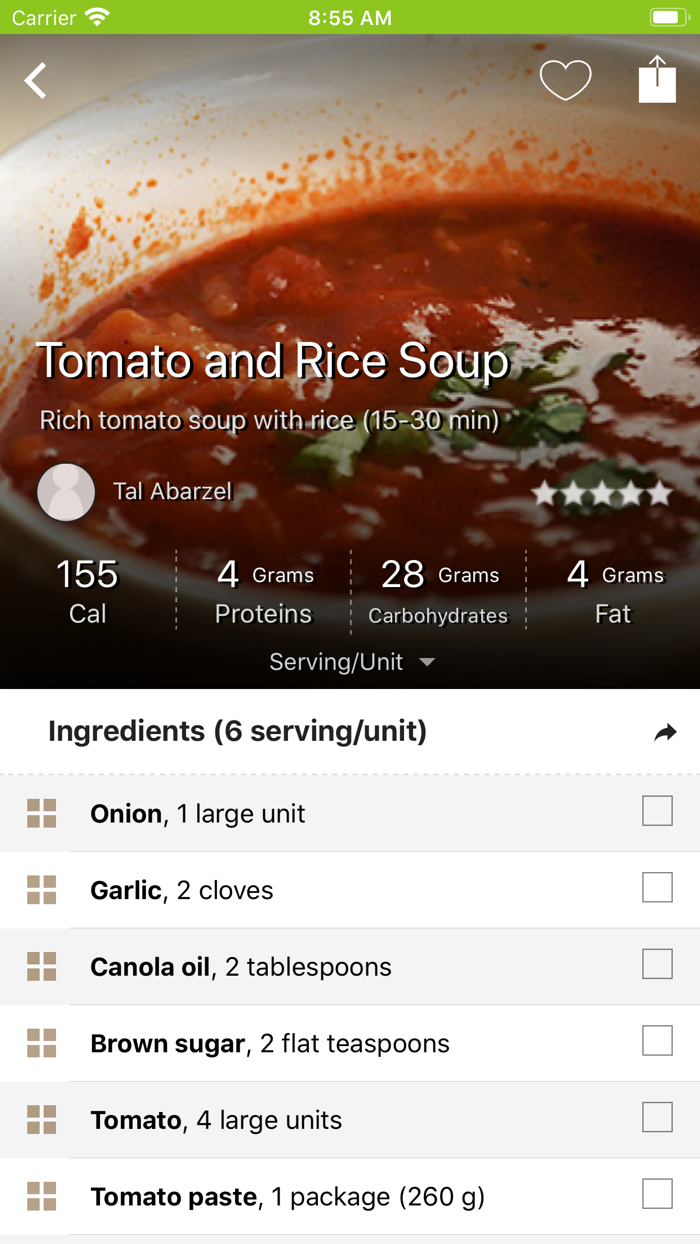Image resolution: width=700 pixels, height=1244 pixels.
Task: Open the share sheet from the top bar
Action: coord(657,80)
